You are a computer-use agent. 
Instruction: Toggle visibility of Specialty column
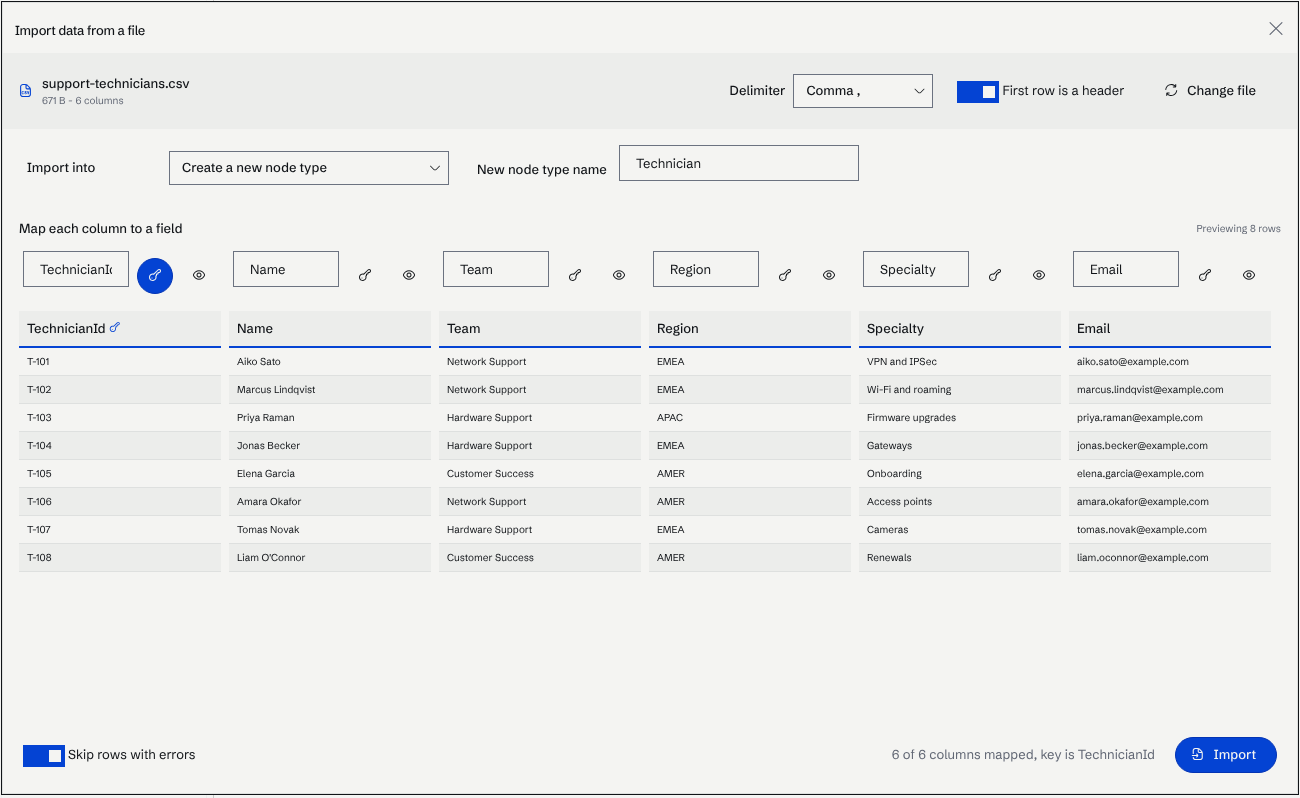[x=1039, y=275]
